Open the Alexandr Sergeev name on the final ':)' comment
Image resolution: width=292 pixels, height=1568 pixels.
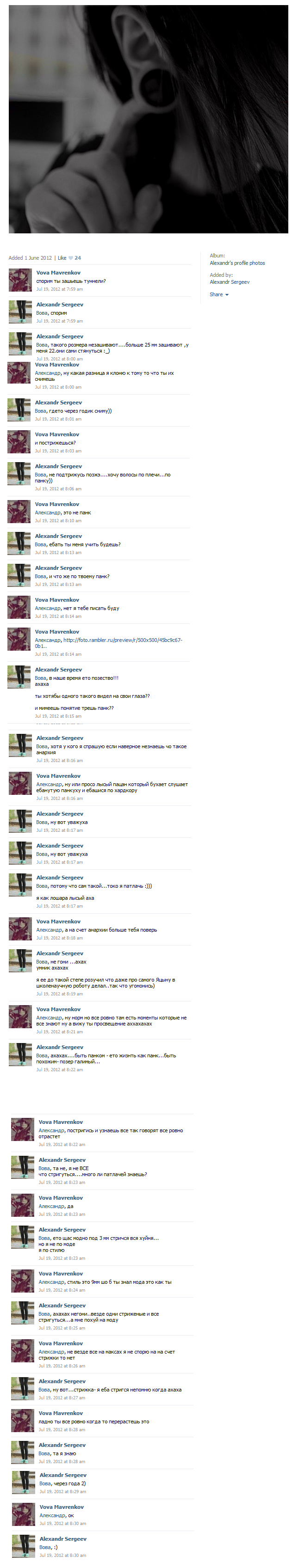click(x=63, y=1539)
